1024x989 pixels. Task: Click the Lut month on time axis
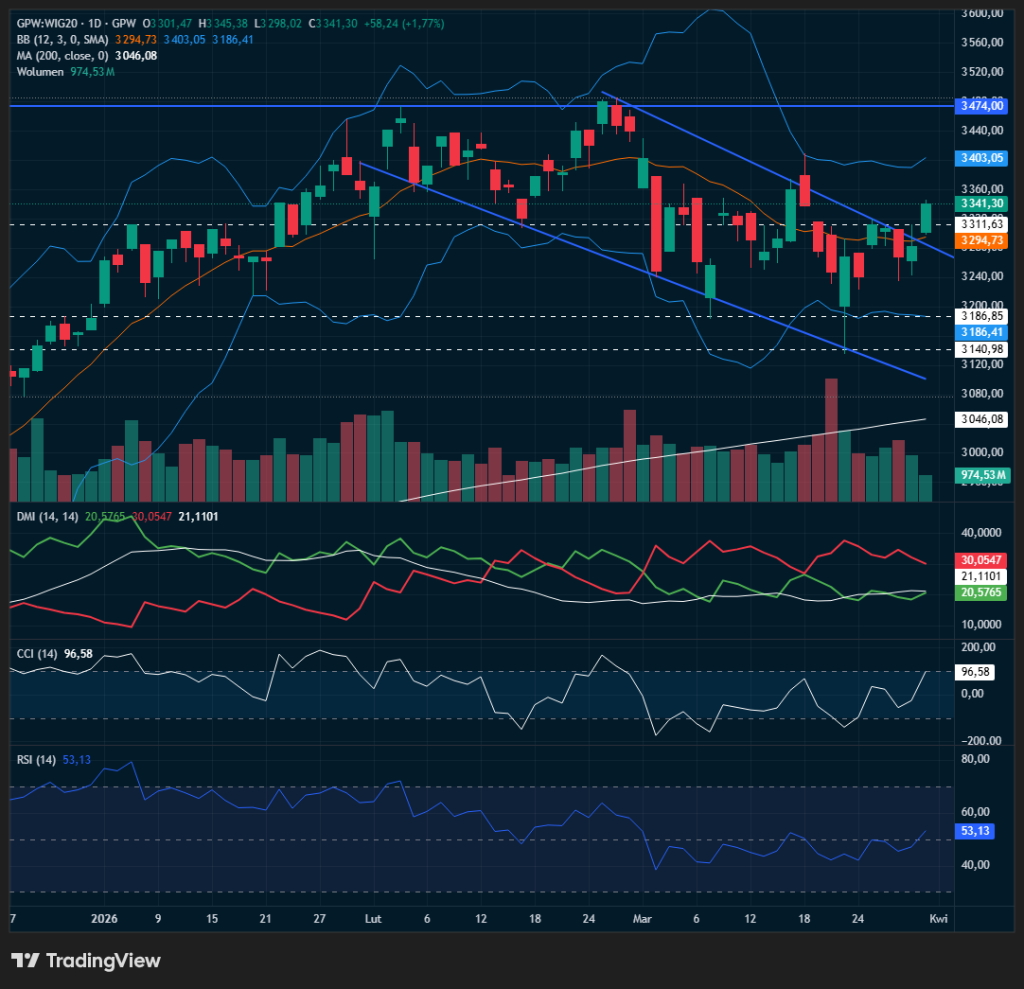tap(372, 919)
